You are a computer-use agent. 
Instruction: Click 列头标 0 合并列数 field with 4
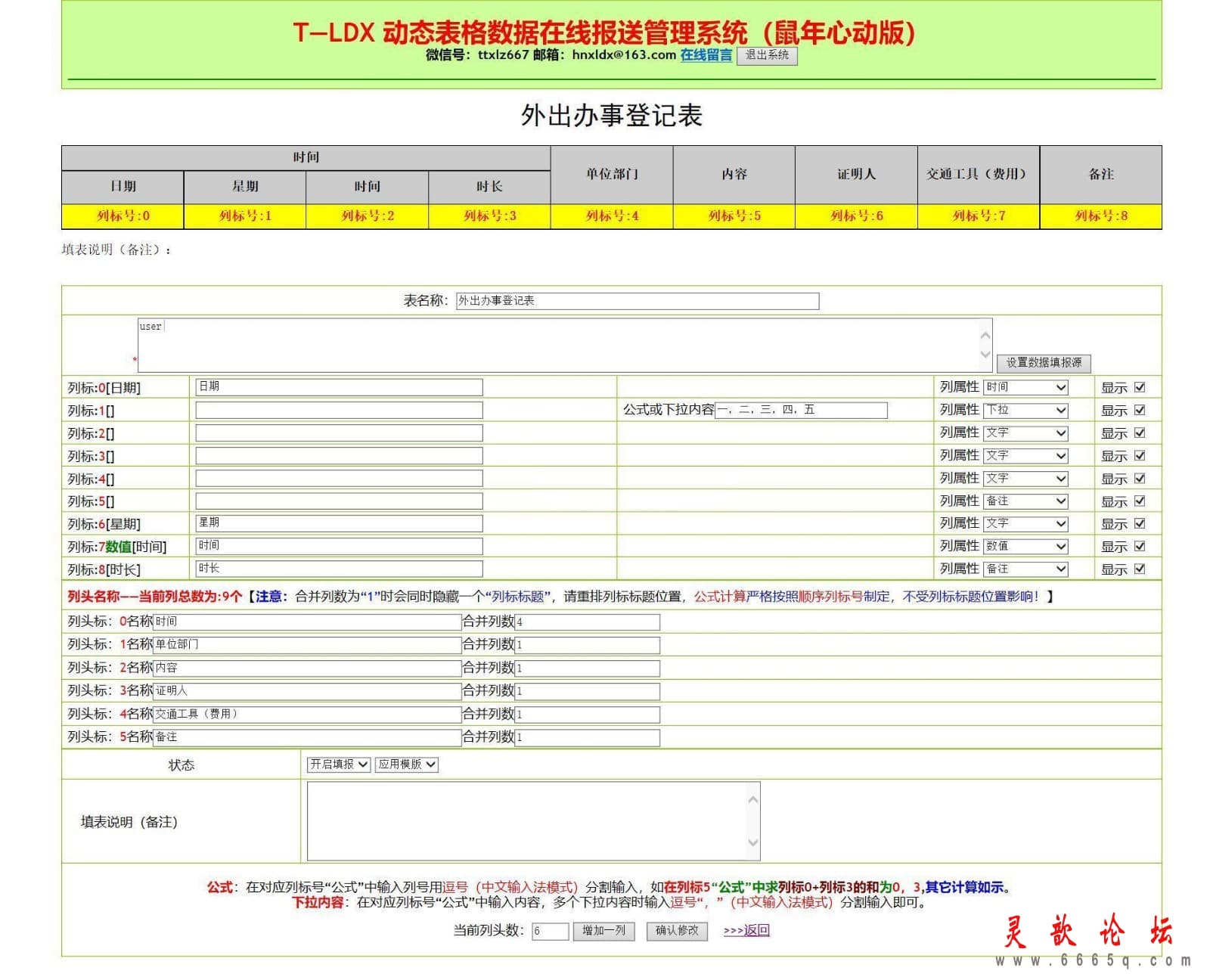[587, 622]
